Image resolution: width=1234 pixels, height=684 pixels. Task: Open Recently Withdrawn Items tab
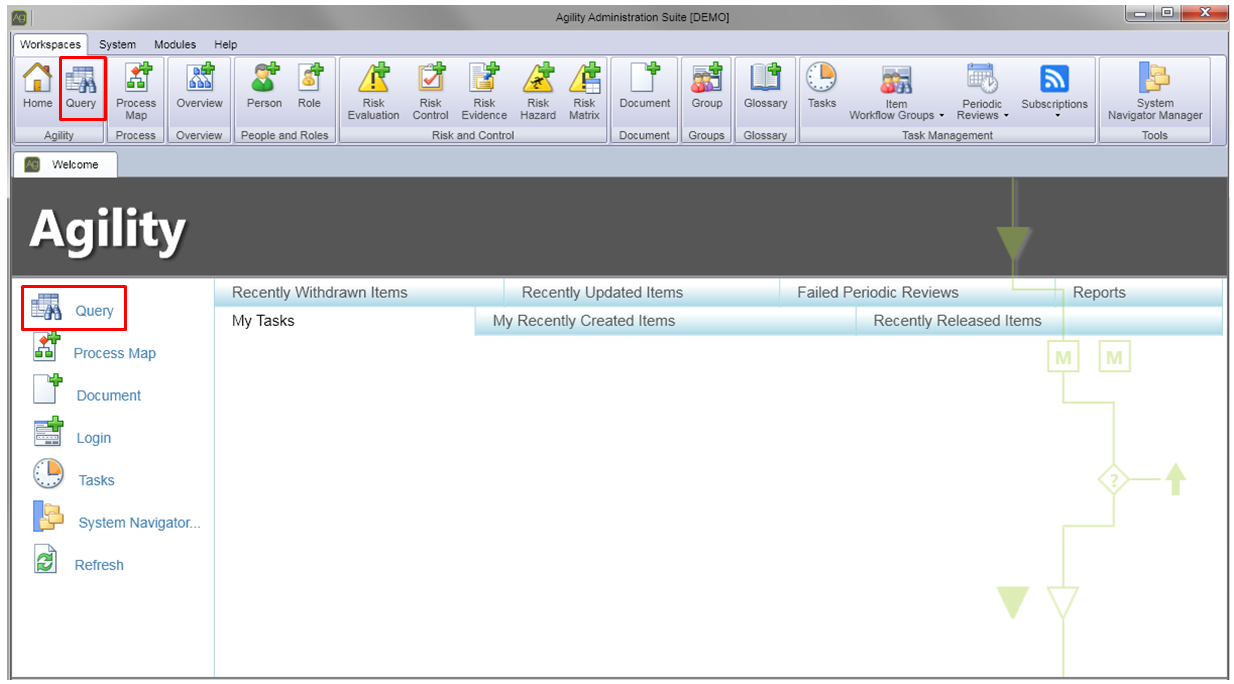pyautogui.click(x=360, y=292)
